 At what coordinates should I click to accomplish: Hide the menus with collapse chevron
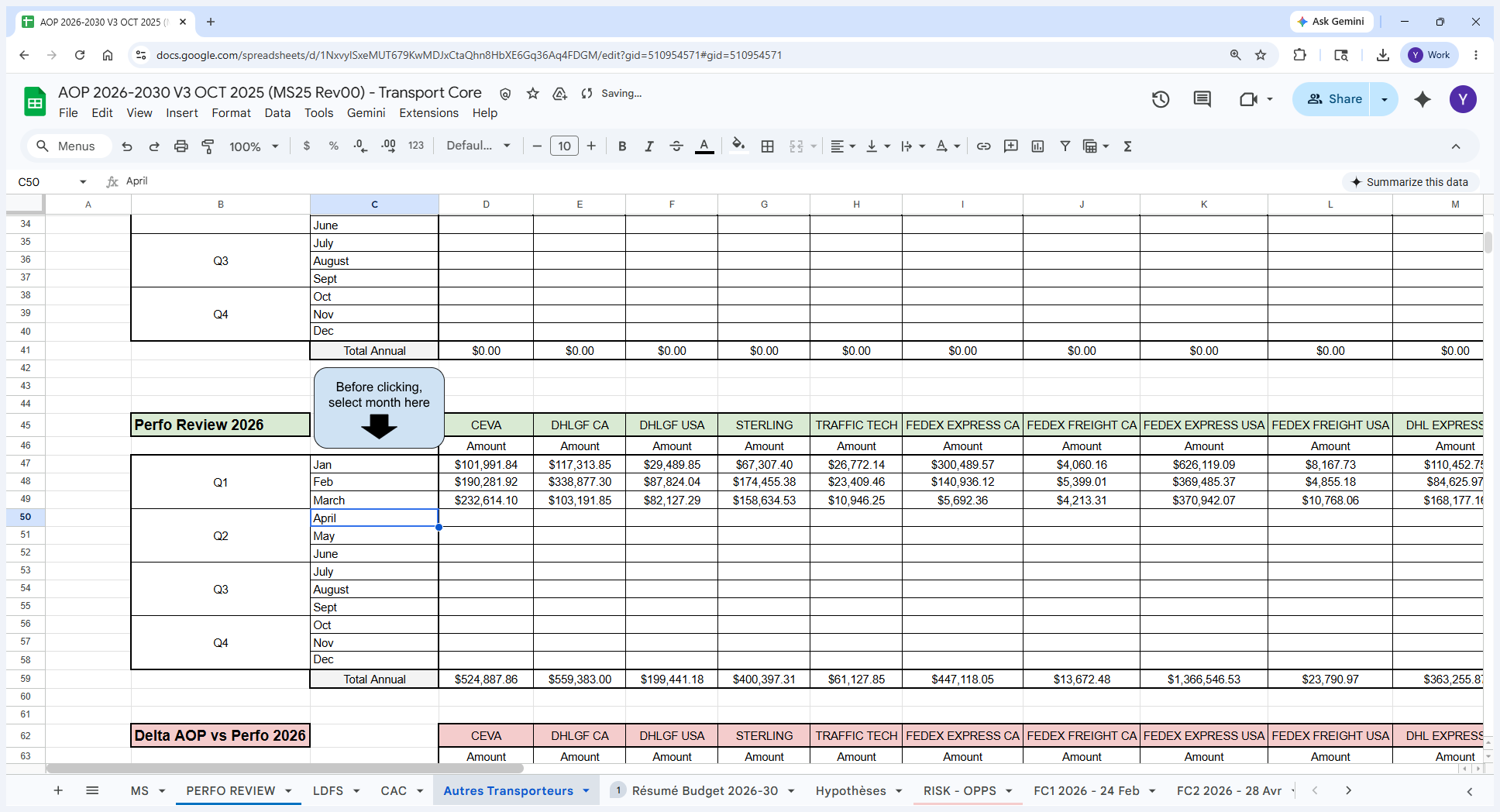pyautogui.click(x=1456, y=146)
